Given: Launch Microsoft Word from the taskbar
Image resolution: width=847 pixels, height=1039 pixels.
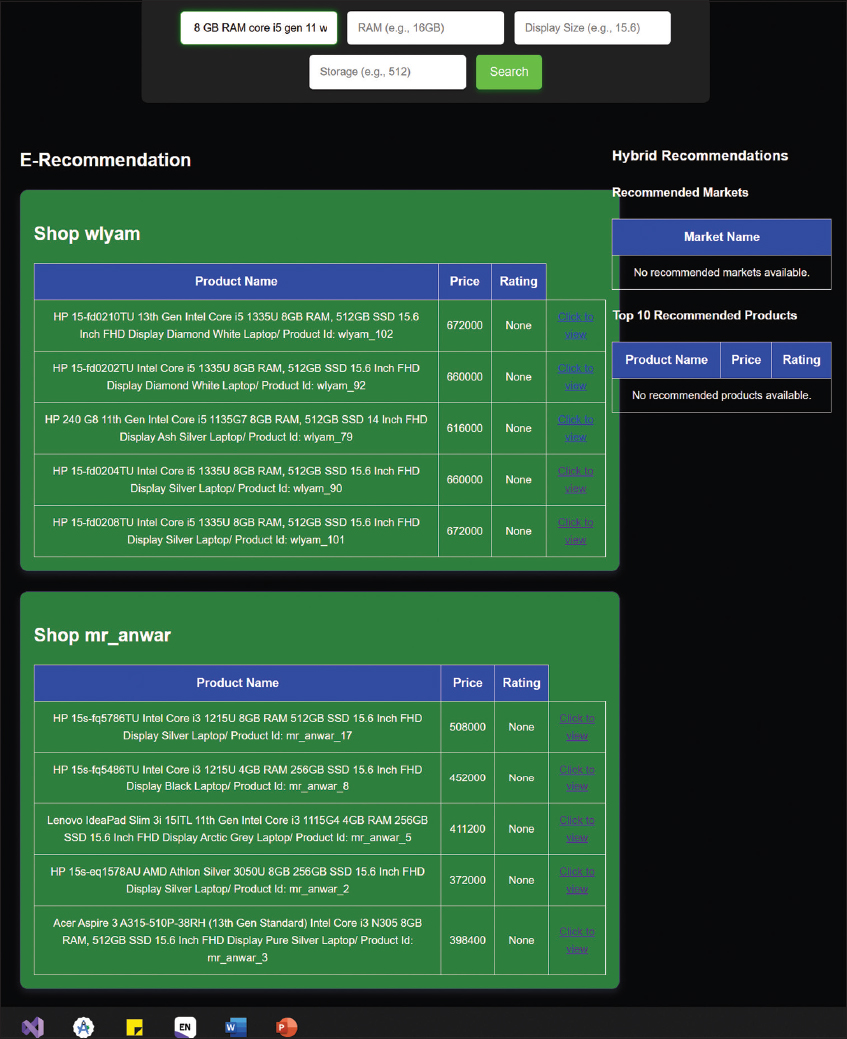Looking at the screenshot, I should pyautogui.click(x=236, y=1027).
